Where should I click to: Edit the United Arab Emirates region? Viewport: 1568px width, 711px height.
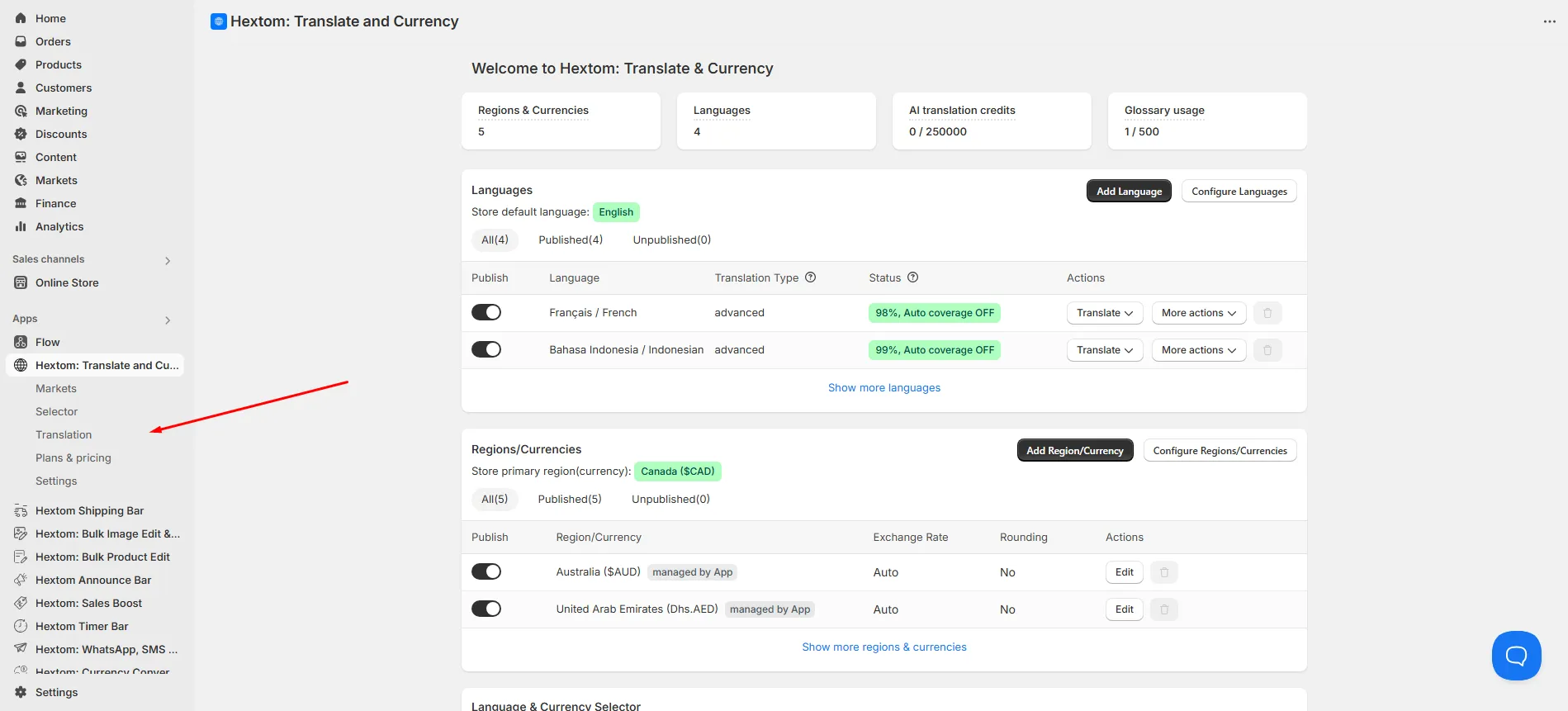1125,609
